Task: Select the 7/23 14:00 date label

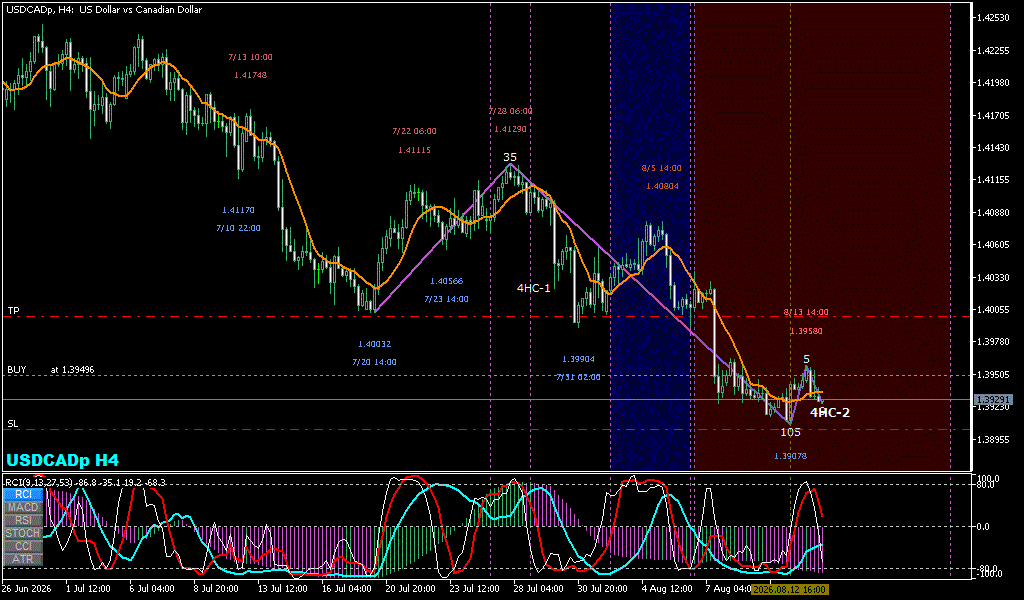Action: 447,299
